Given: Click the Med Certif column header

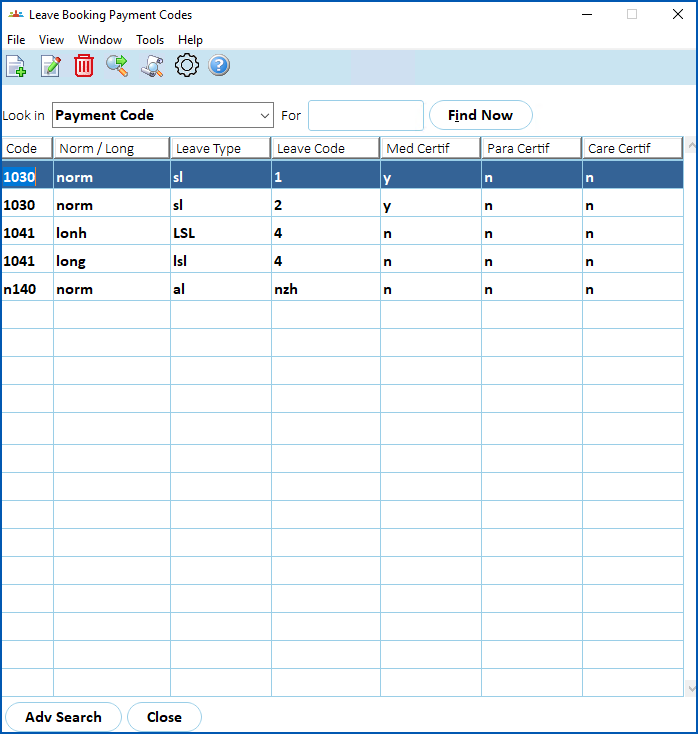Looking at the screenshot, I should (x=430, y=149).
